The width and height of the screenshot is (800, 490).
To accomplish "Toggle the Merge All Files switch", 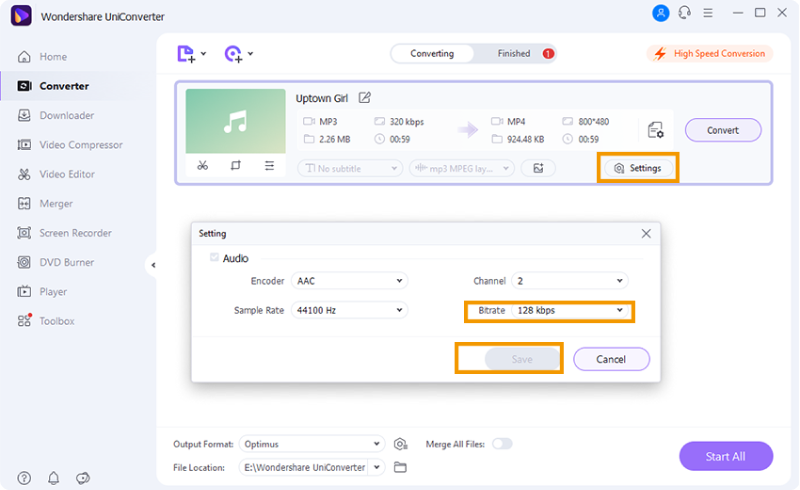I will 501,444.
